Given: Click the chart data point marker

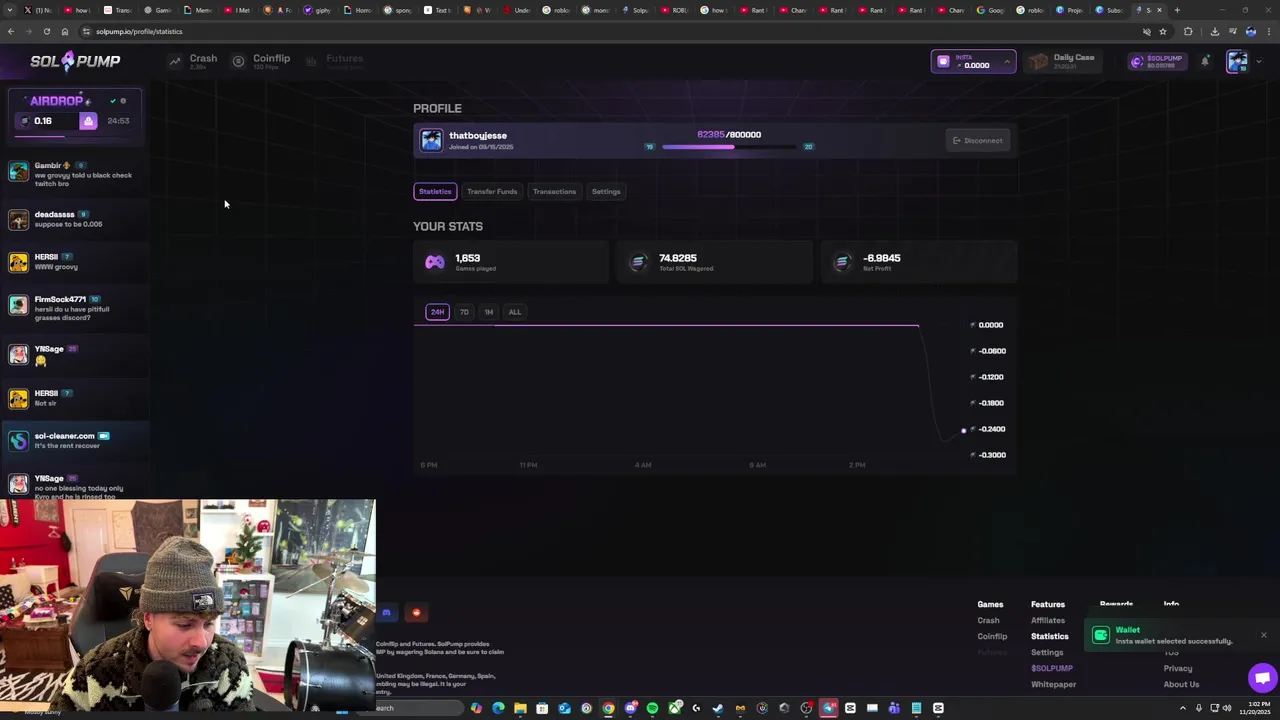Looking at the screenshot, I should (x=964, y=431).
